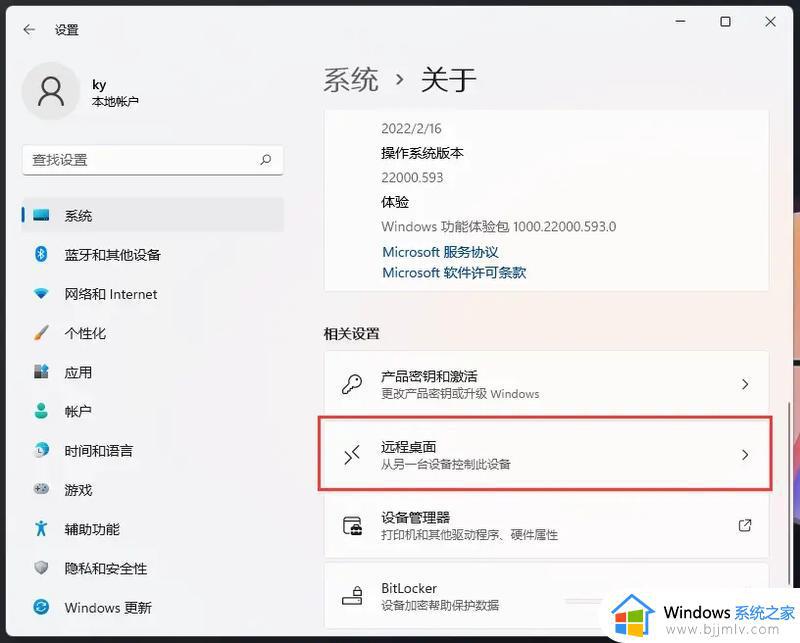This screenshot has width=800, height=643.
Task: Open 产品密钥和激活 card
Action: [546, 383]
